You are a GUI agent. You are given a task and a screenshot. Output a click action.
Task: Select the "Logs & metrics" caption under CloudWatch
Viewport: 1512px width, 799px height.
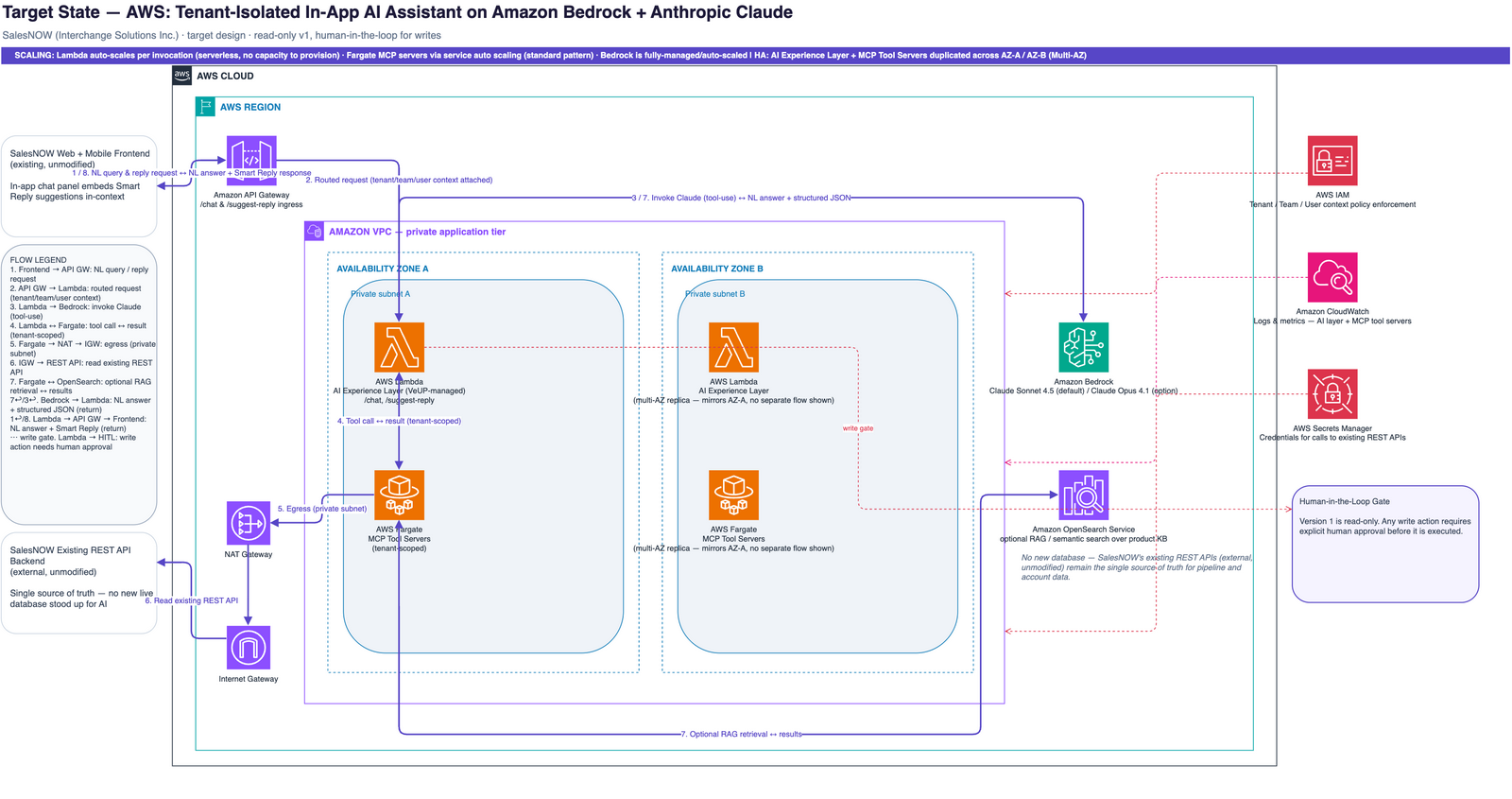click(x=1332, y=321)
